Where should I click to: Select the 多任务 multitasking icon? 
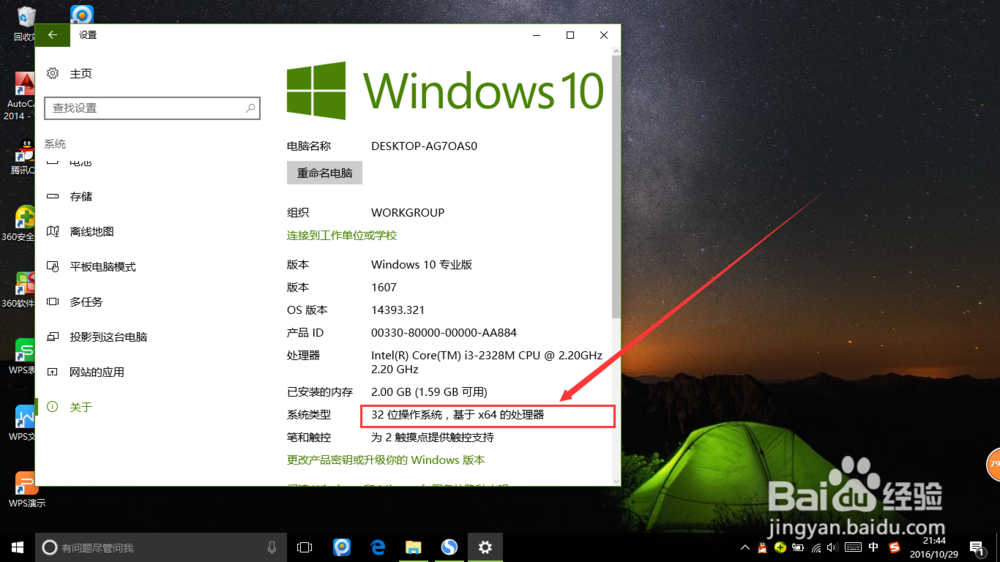pyautogui.click(x=53, y=302)
